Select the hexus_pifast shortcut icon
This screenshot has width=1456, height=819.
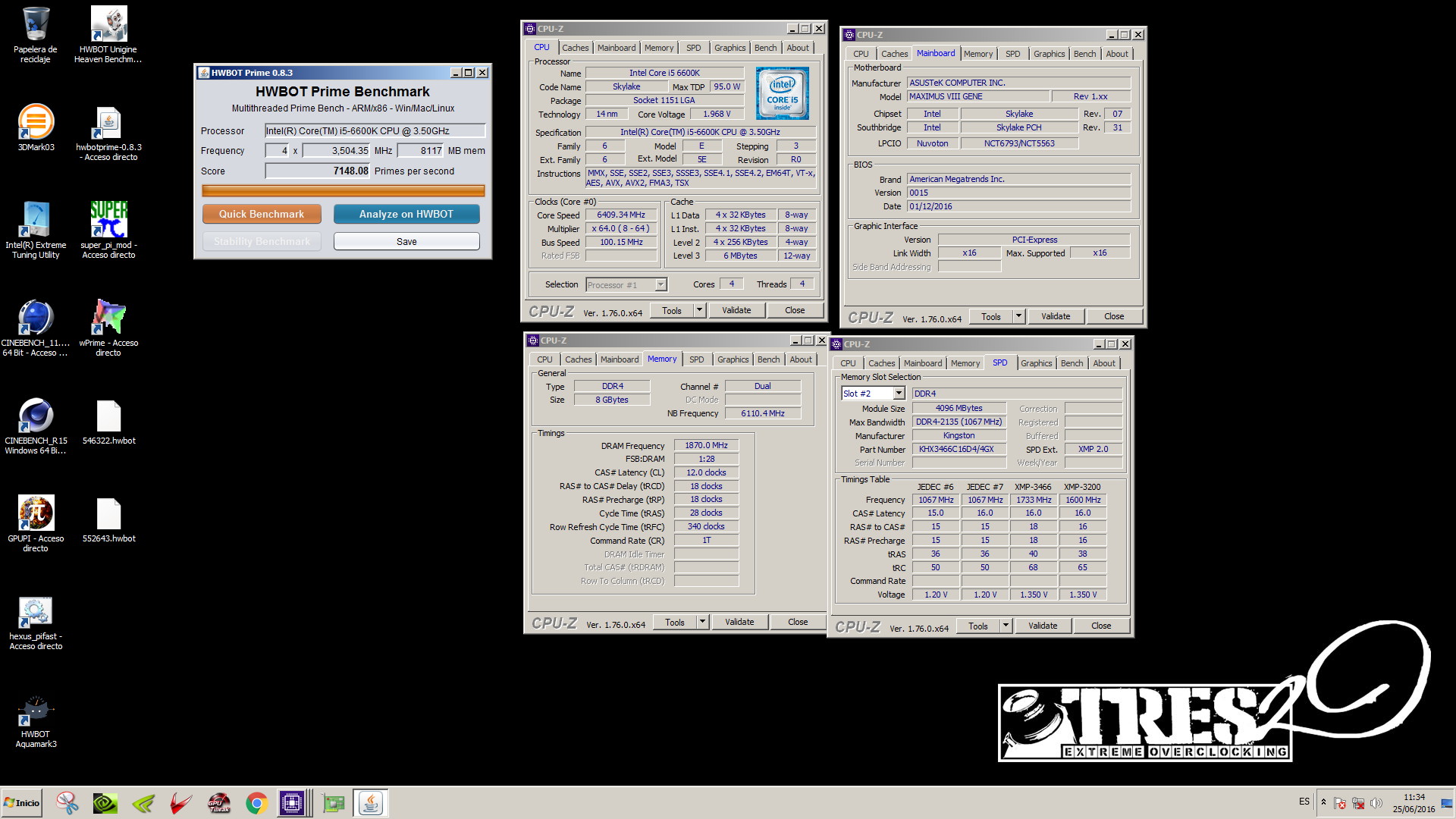36,622
